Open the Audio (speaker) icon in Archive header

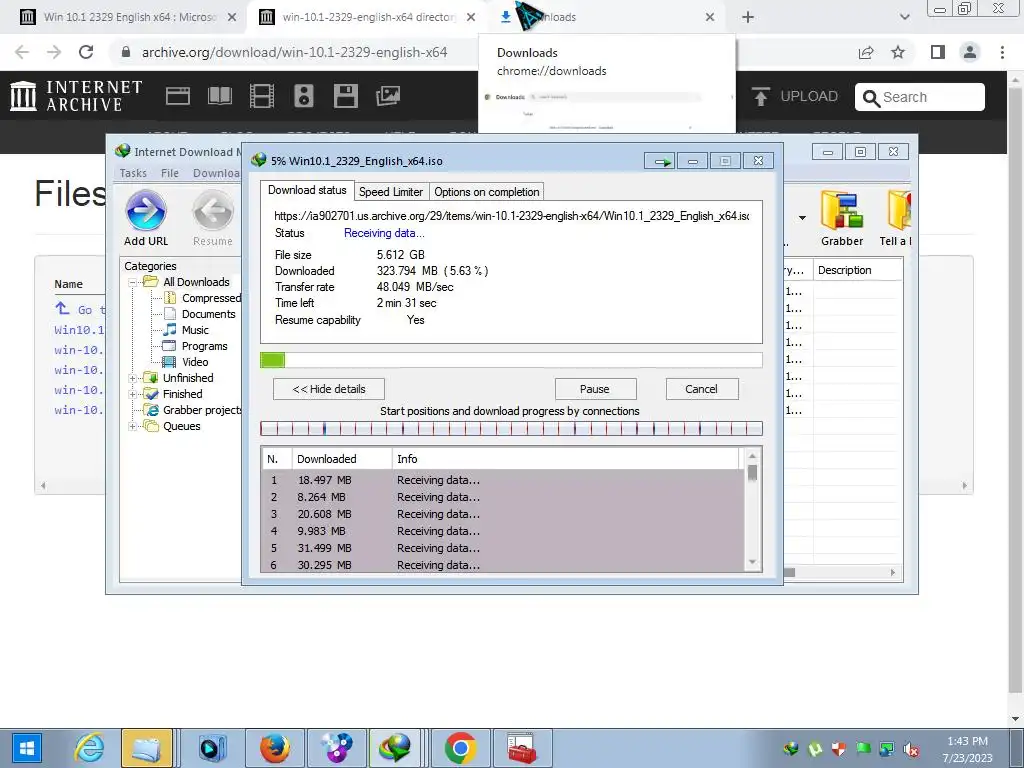tap(304, 96)
